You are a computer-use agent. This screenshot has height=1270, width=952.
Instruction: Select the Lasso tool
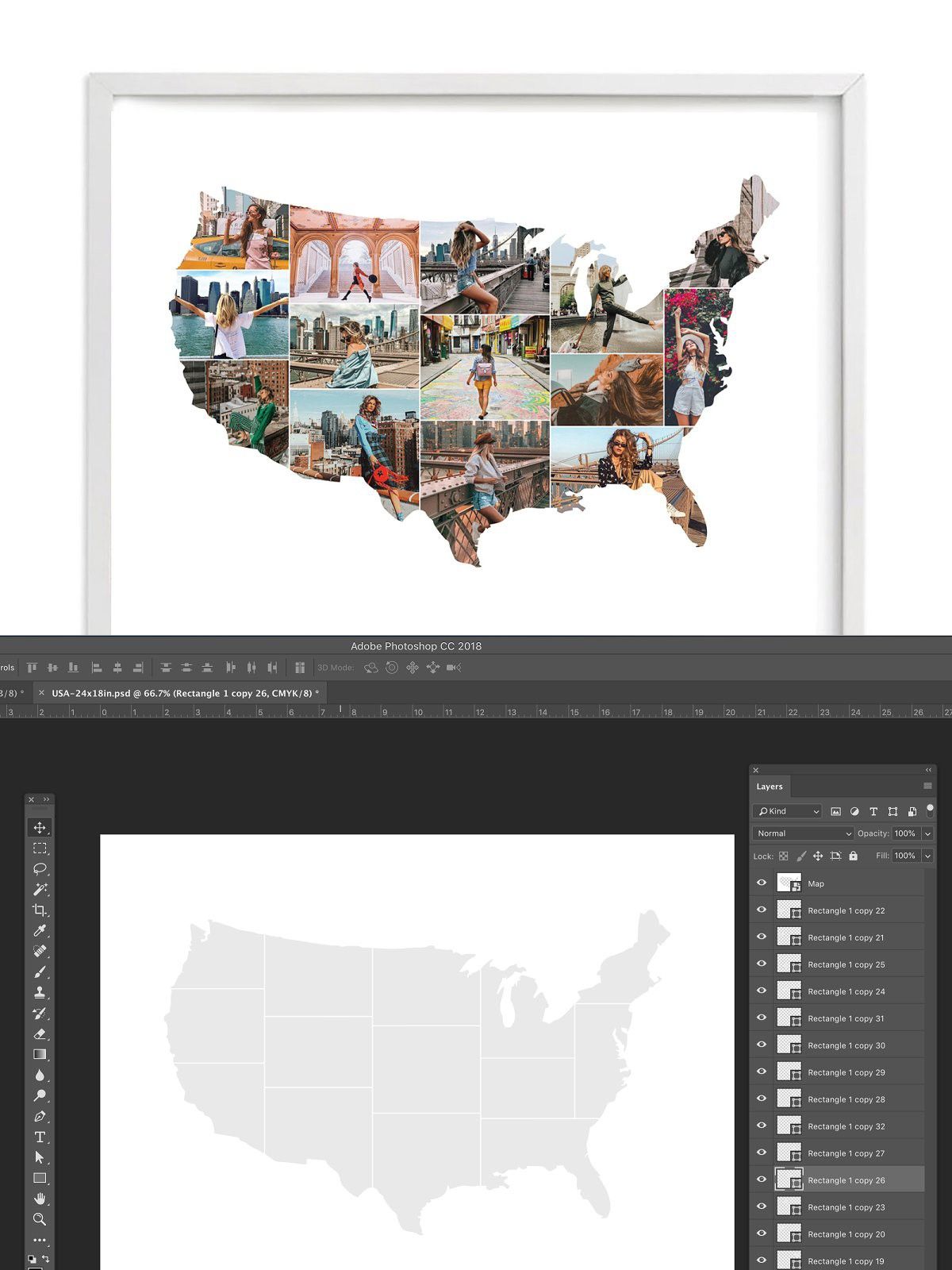(x=40, y=868)
